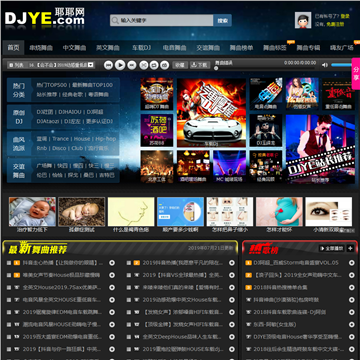Click the 搜索 search button
The height and width of the screenshot is (360, 360).
tap(223, 20)
